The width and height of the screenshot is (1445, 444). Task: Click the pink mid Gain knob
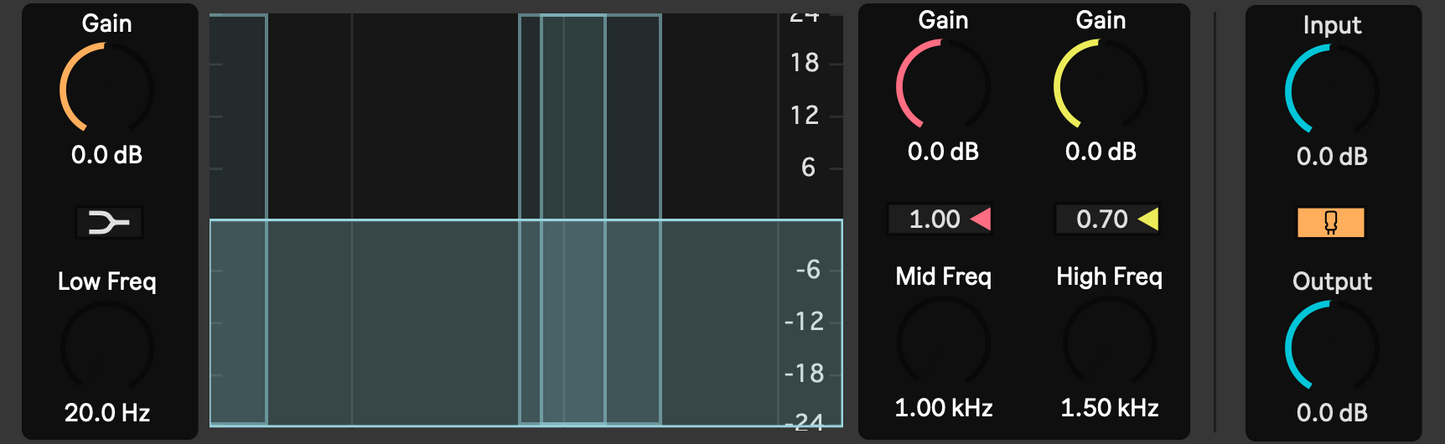click(x=942, y=88)
